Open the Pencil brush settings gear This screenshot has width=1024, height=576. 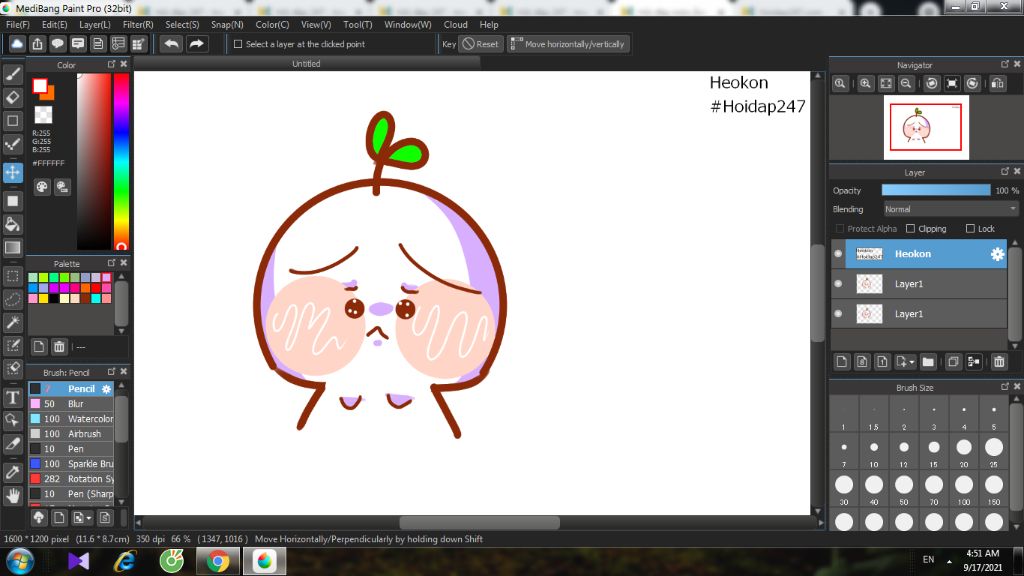[106, 389]
